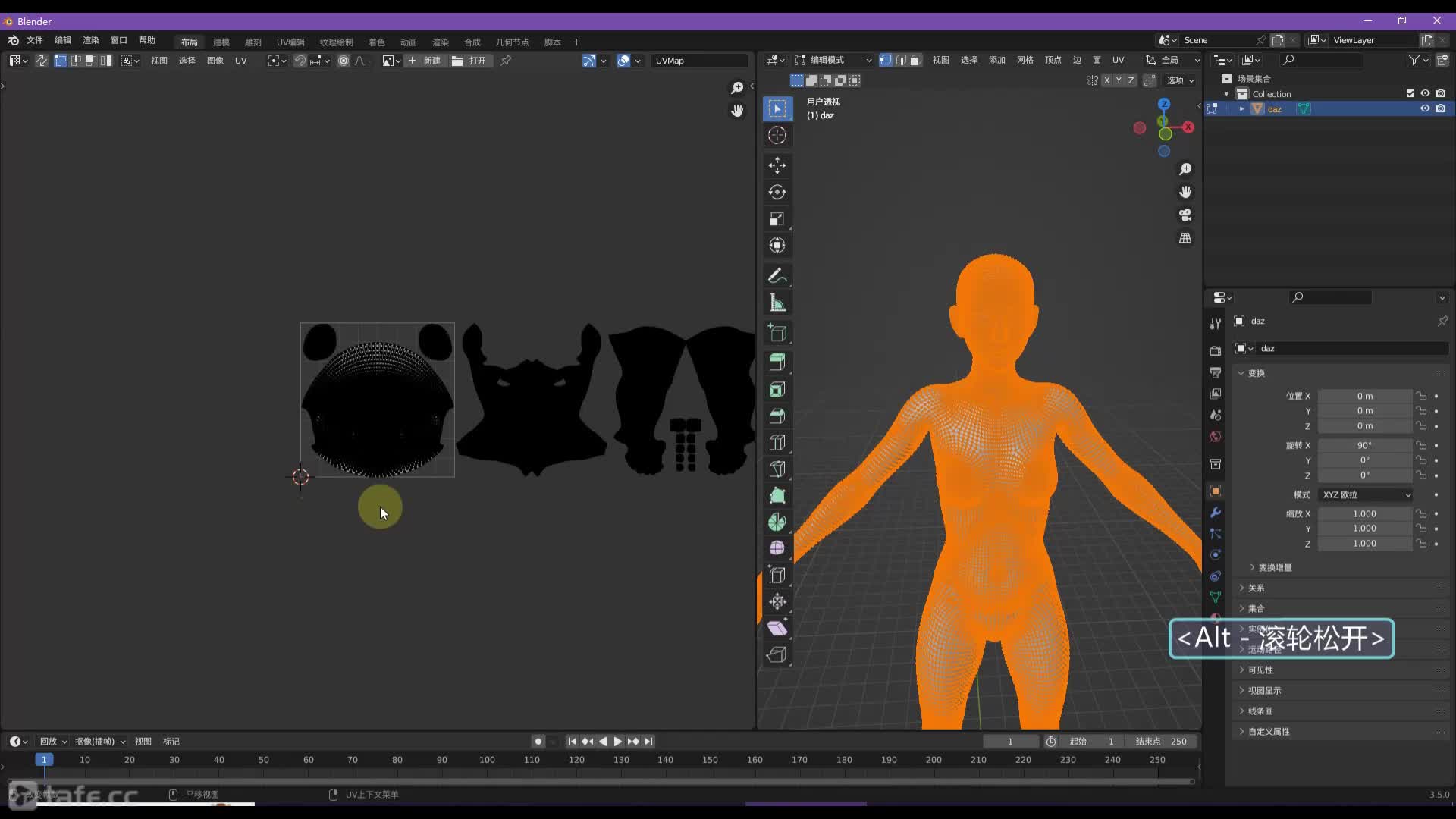Select the Scale tool in viewport toolbar
1456x819 pixels.
[x=777, y=219]
